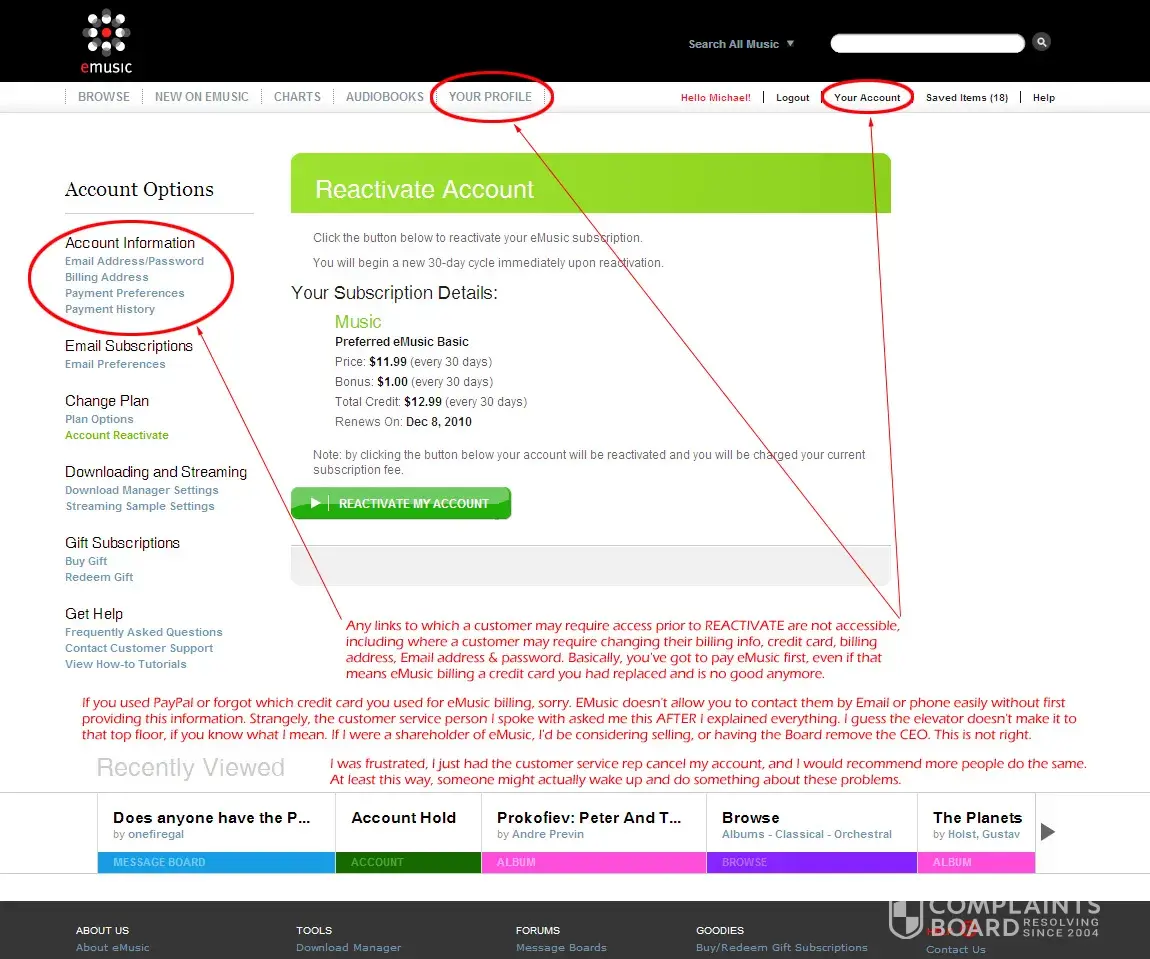The height and width of the screenshot is (959, 1150).
Task: Open Download Manager footer link
Action: tap(348, 948)
